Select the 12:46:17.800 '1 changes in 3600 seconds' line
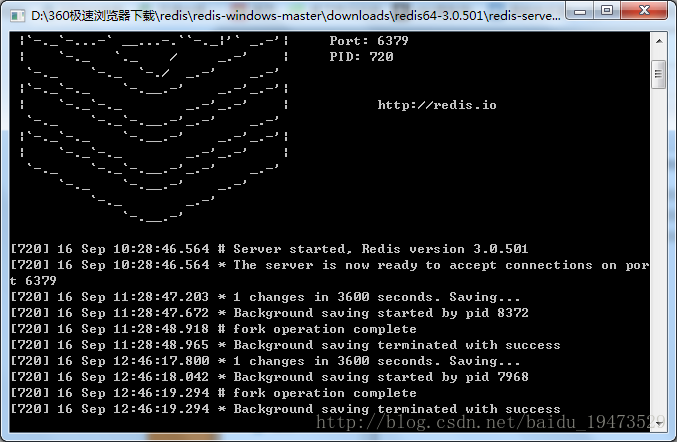The height and width of the screenshot is (442, 677). [x=265, y=361]
